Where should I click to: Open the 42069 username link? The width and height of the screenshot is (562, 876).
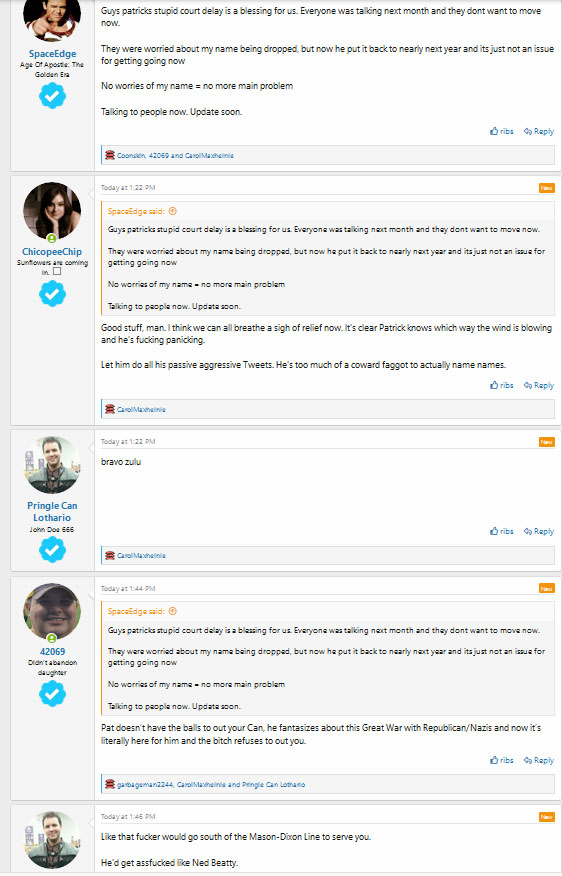[52, 651]
